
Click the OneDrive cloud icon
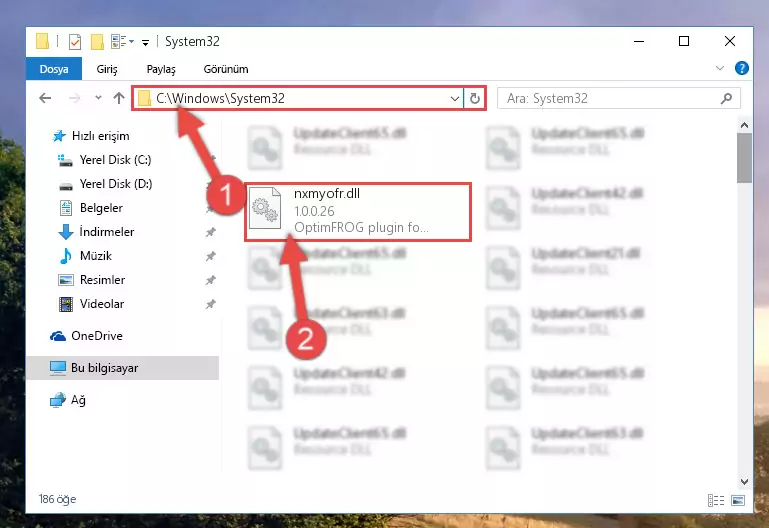pos(58,336)
